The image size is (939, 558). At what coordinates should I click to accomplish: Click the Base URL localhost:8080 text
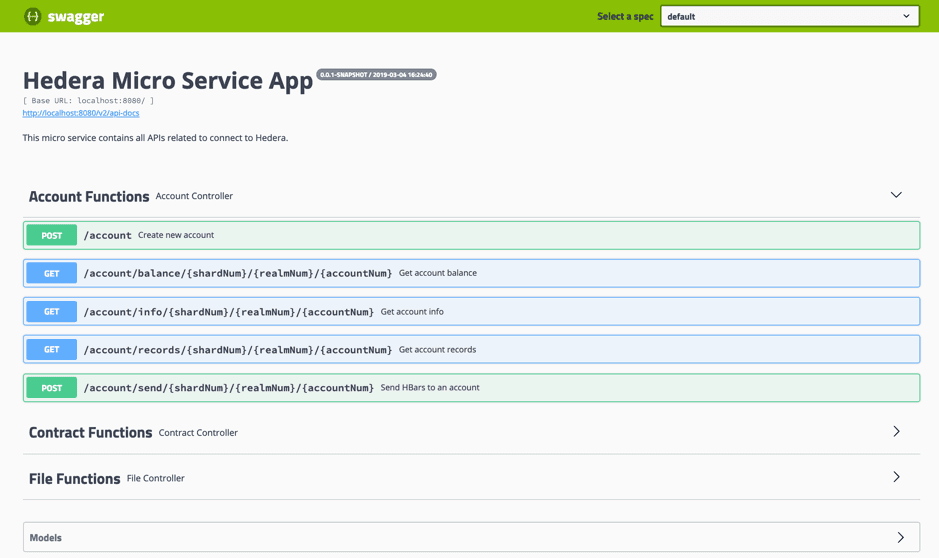[88, 101]
